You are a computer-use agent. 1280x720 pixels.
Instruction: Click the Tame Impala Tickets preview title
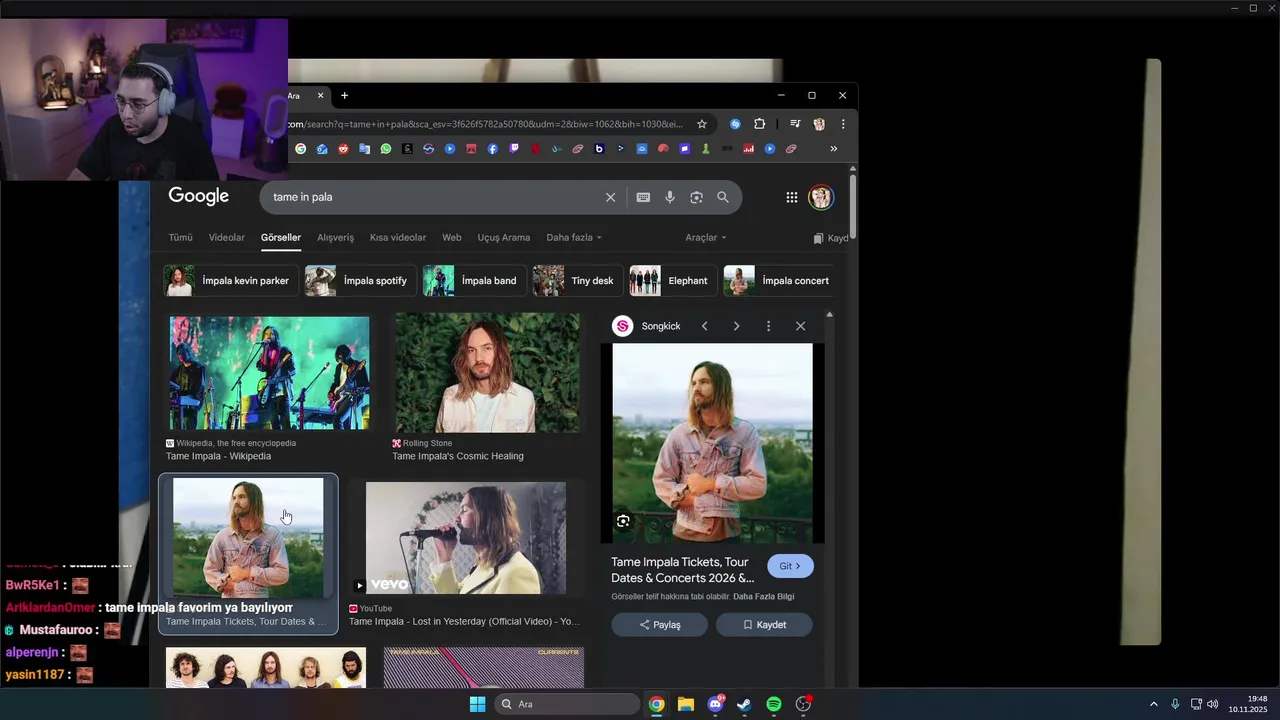(683, 570)
